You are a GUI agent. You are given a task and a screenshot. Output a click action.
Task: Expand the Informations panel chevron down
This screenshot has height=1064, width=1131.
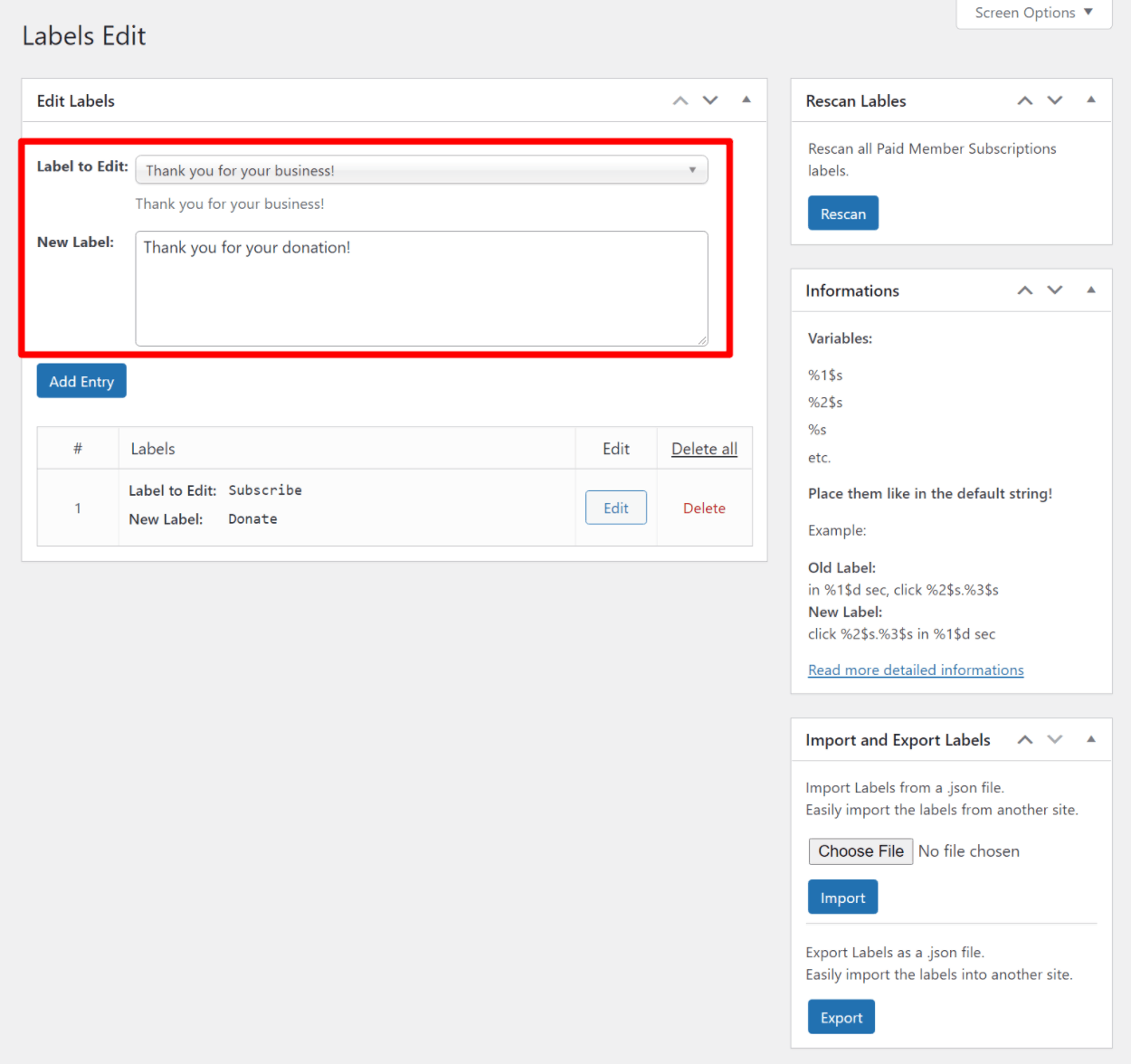point(1055,290)
